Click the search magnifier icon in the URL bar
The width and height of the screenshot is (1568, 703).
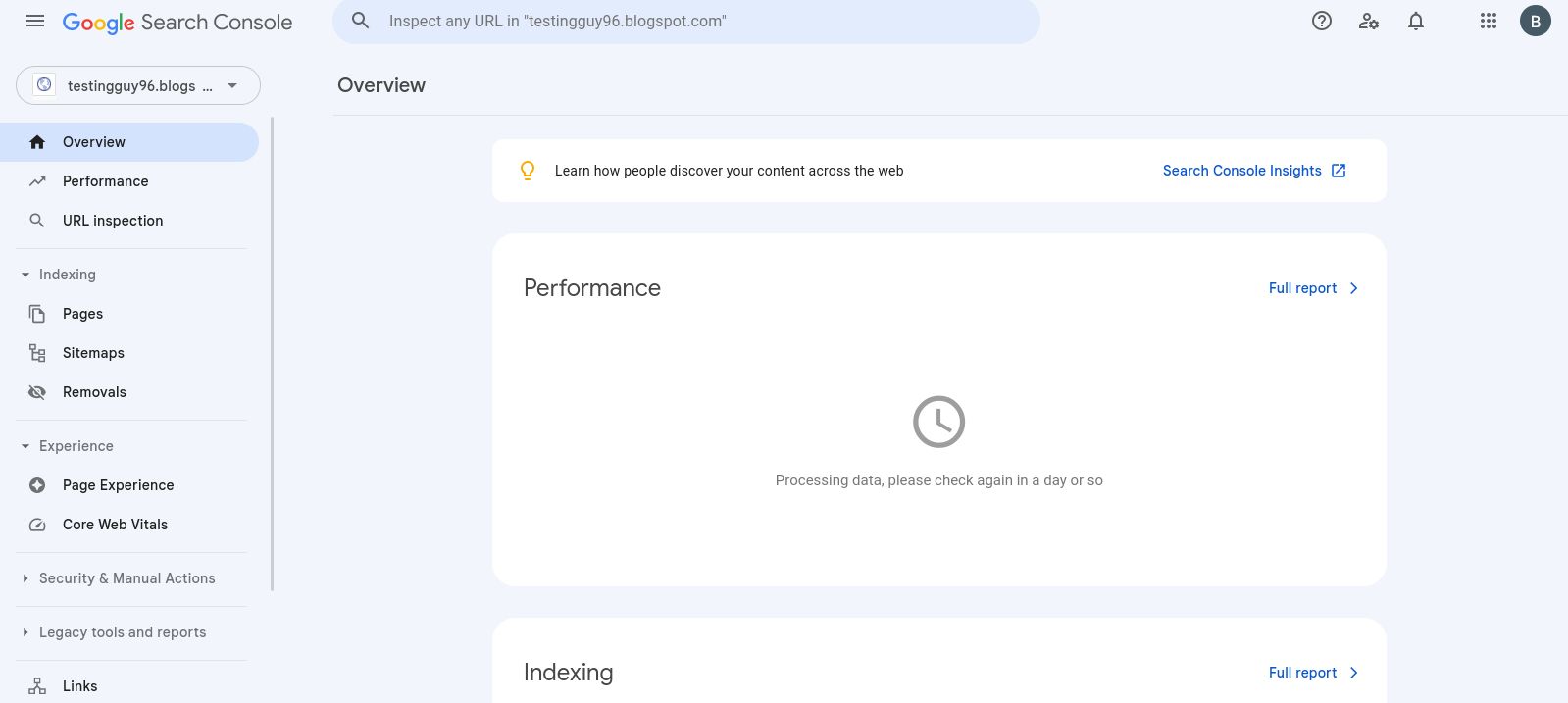pyautogui.click(x=361, y=21)
